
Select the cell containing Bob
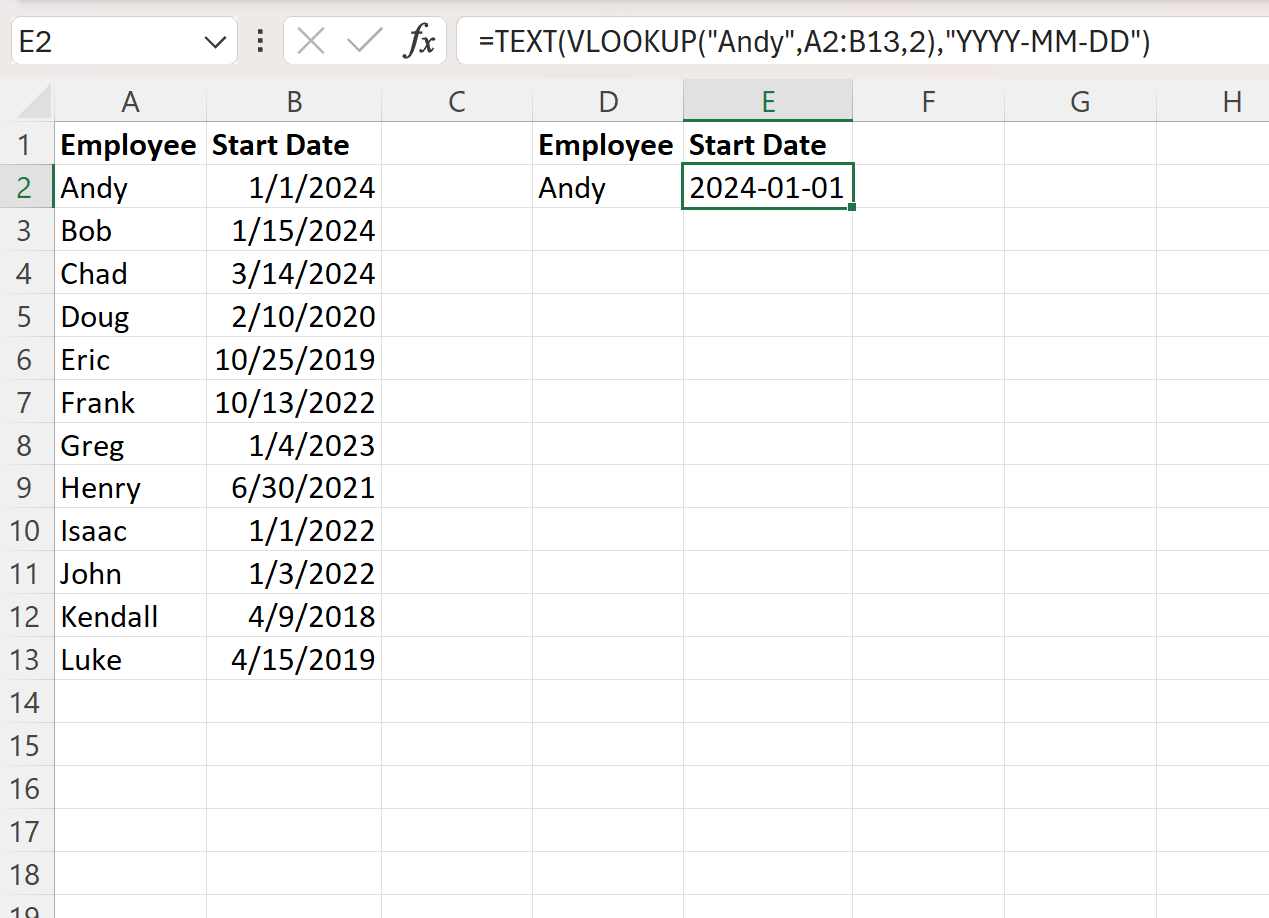tap(130, 231)
